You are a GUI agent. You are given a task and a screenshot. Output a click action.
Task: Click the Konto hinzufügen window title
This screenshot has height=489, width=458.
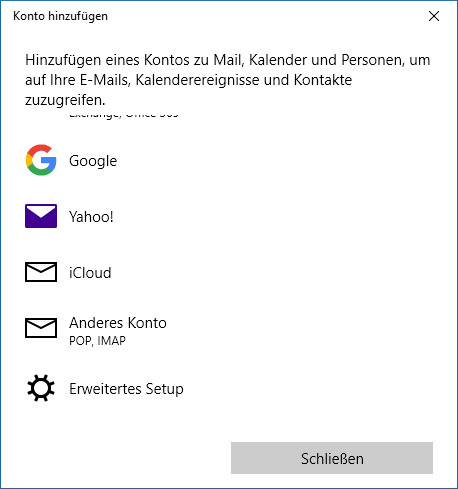(60, 16)
